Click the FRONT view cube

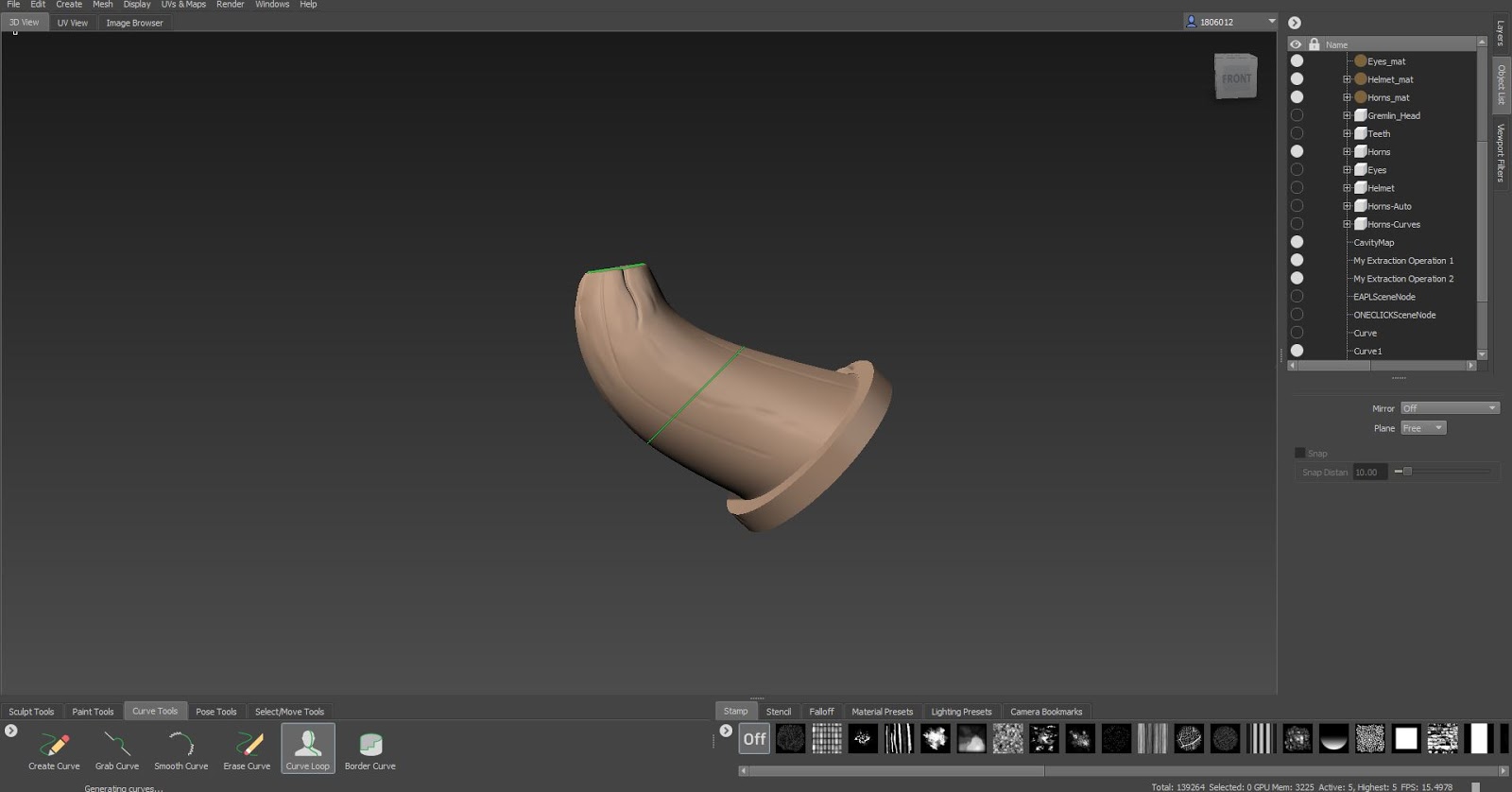click(x=1235, y=77)
